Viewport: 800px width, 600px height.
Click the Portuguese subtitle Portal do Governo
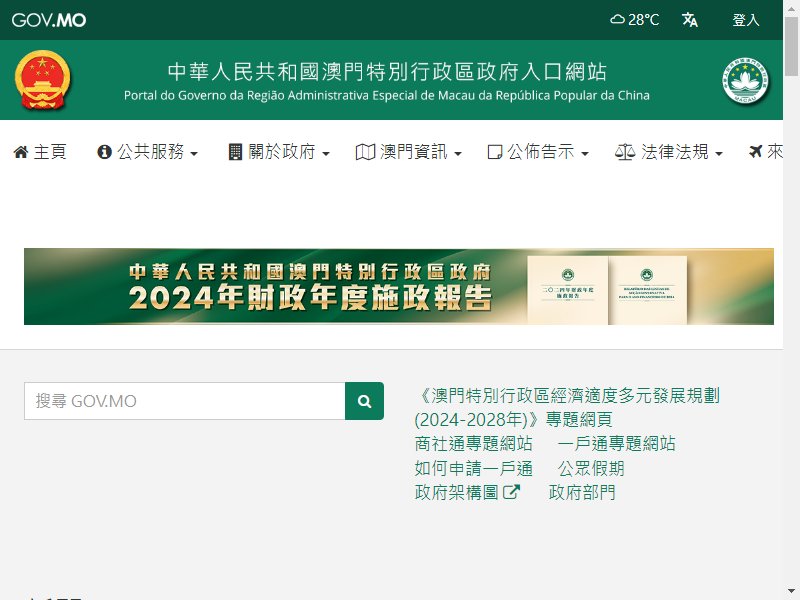click(x=387, y=95)
